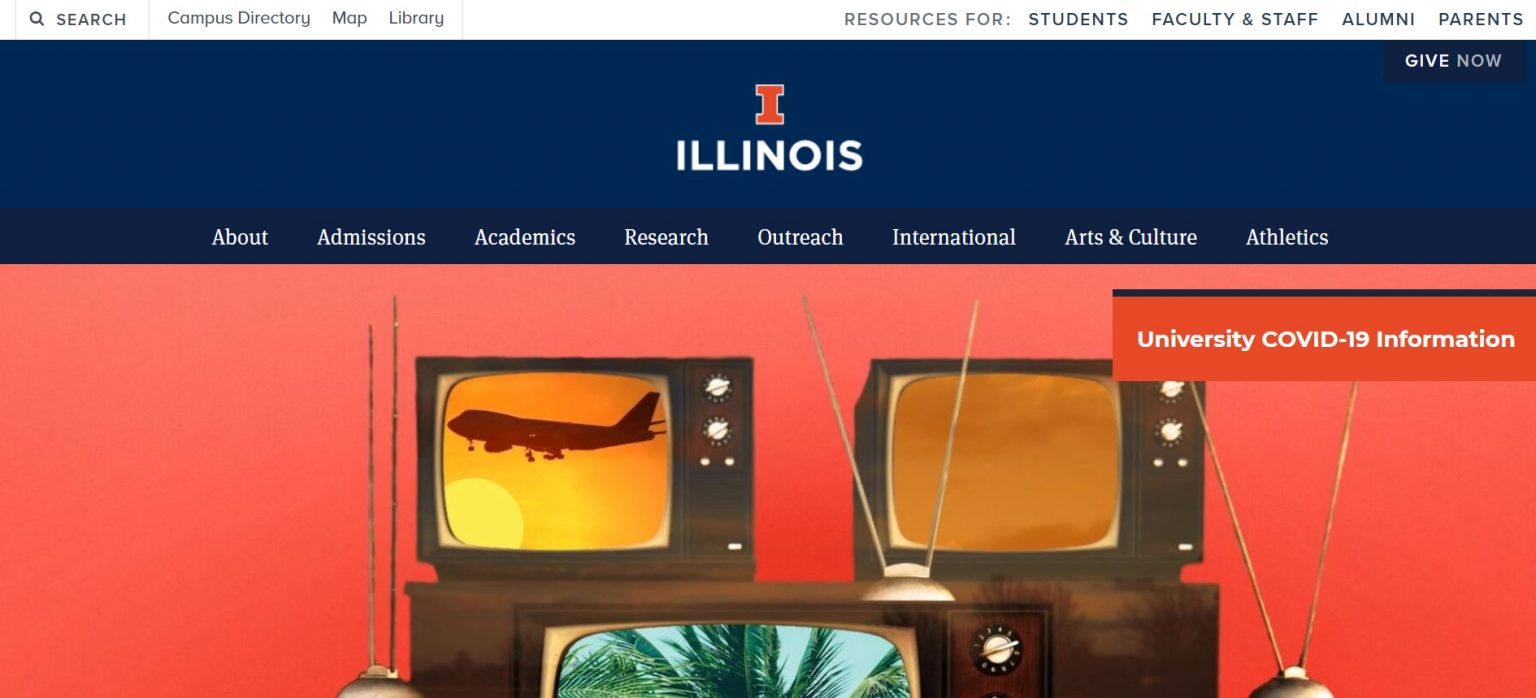This screenshot has height=698, width=1536.
Task: Open the International menu
Action: (x=954, y=237)
